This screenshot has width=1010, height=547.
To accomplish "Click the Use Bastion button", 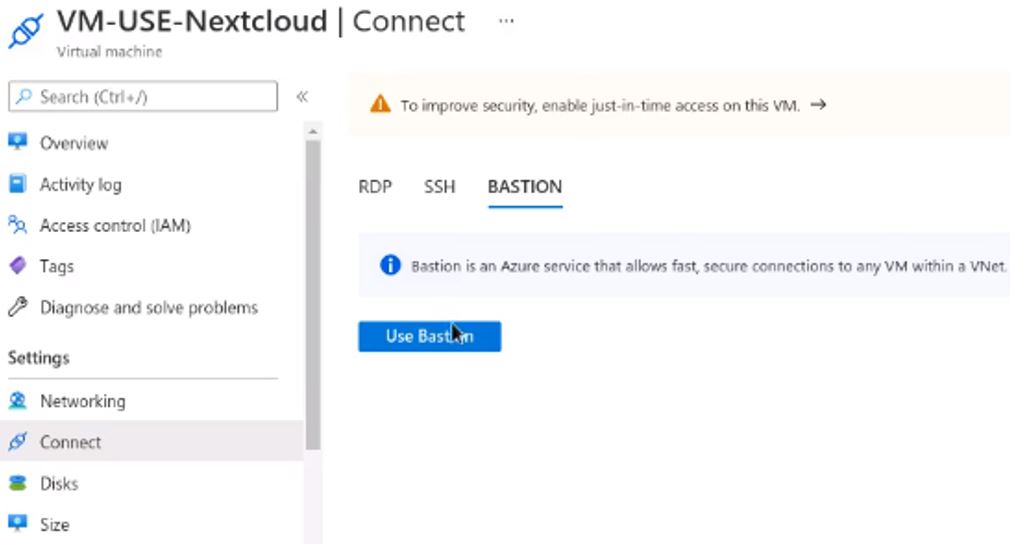I will click(x=430, y=336).
